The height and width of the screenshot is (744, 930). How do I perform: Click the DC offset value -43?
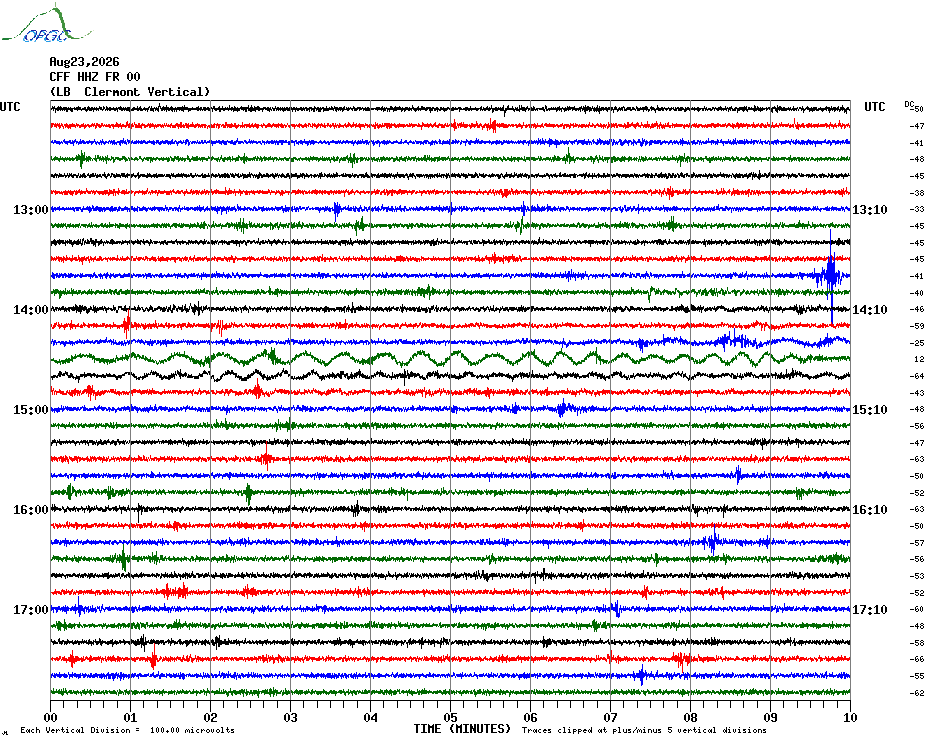(x=917, y=393)
